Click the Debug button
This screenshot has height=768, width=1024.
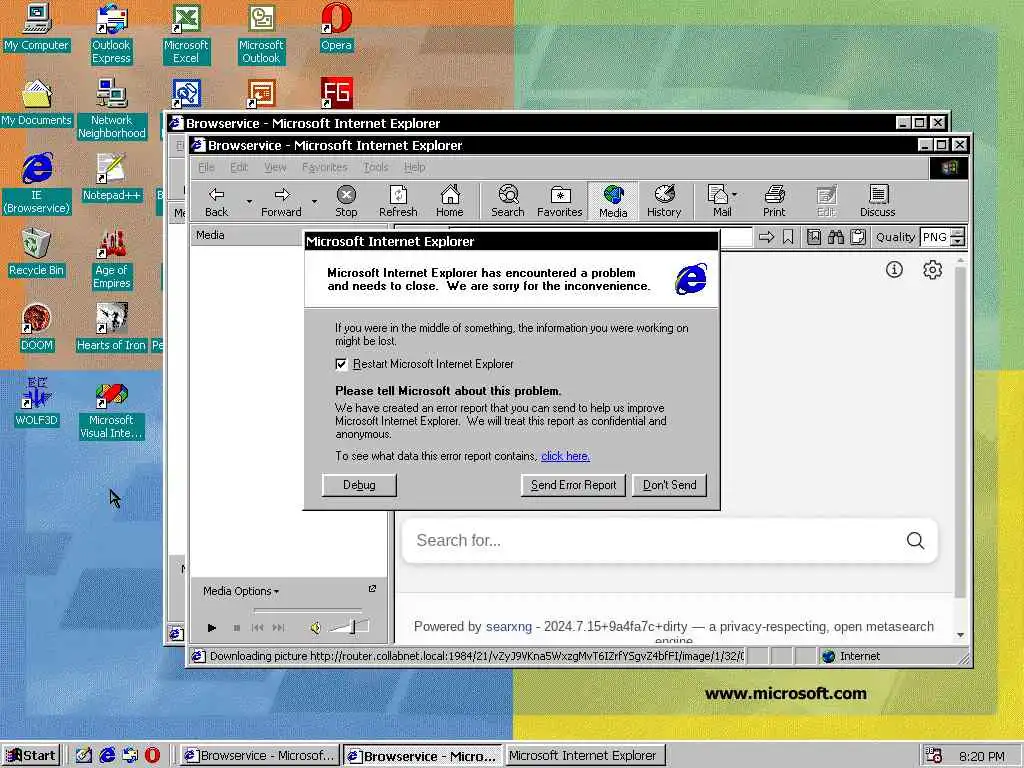click(x=359, y=485)
